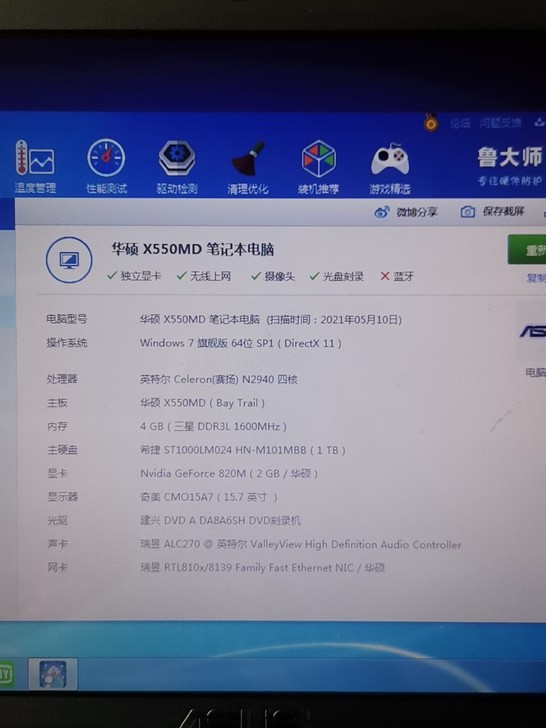Click the 主硬盘 label
Screen dimensions: 546x728
pyautogui.click(x=62, y=450)
